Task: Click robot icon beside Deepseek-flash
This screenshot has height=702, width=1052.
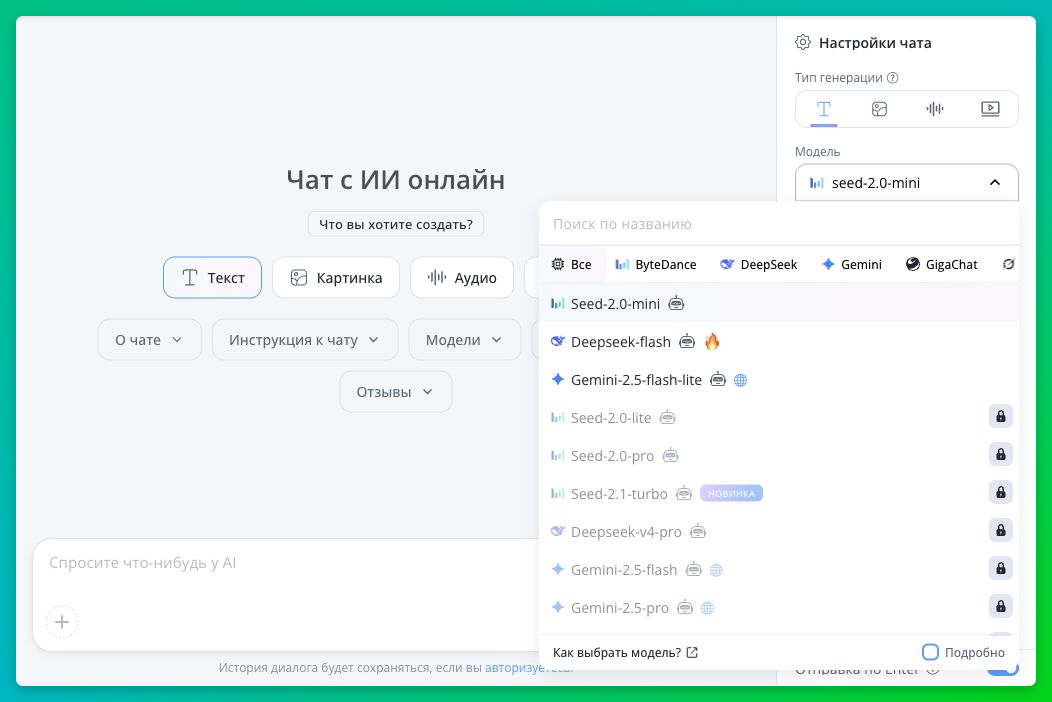Action: [x=687, y=342]
